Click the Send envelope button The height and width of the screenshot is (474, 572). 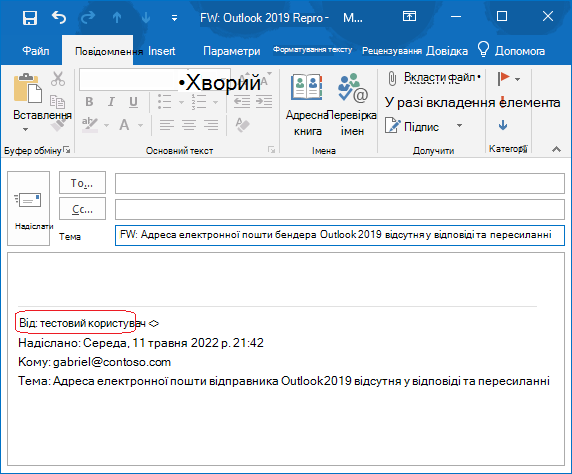click(x=28, y=208)
